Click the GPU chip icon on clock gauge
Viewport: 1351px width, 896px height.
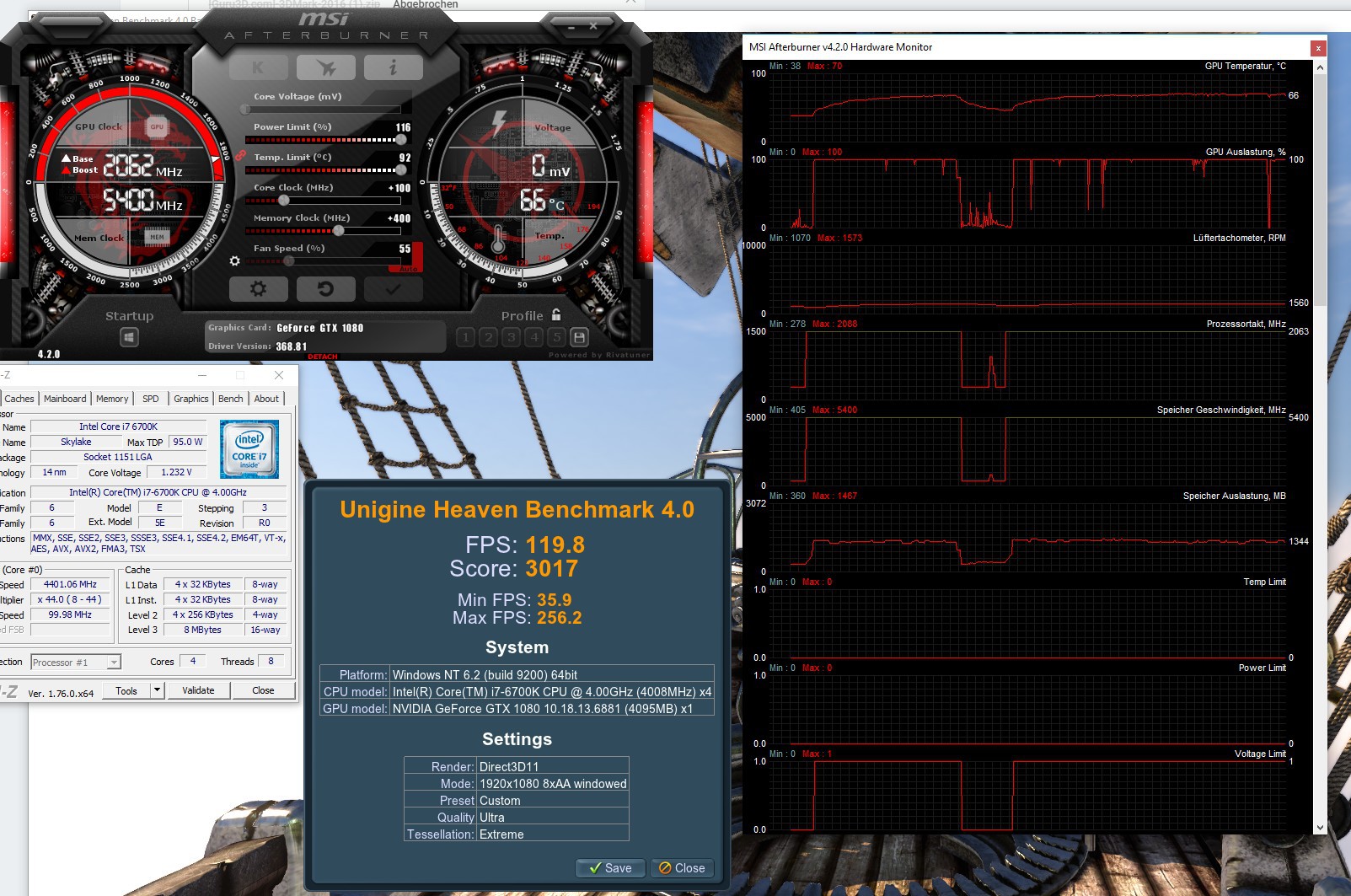coord(157,126)
